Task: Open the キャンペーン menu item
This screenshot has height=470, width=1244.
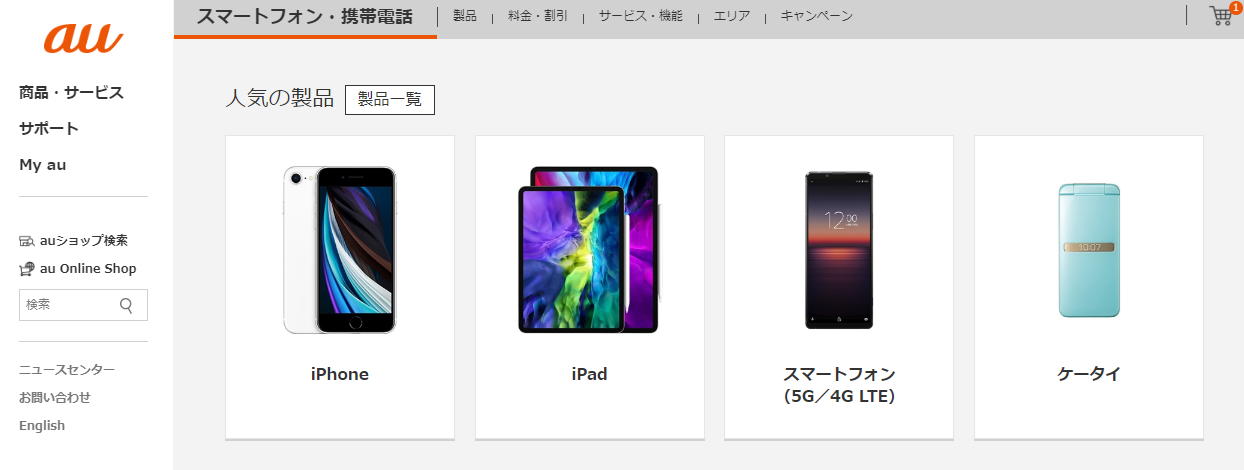Action: (x=817, y=16)
